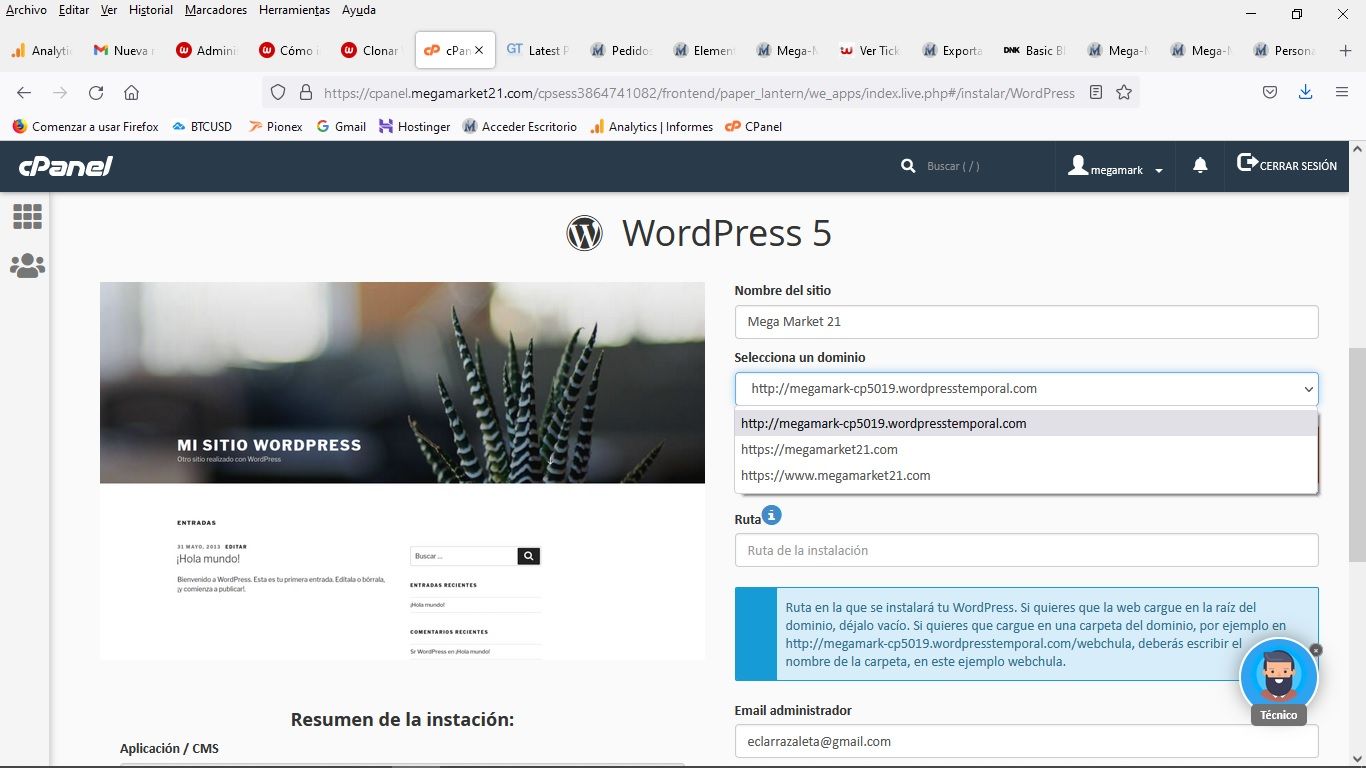Open the Ver menu
The image size is (1366, 768).
tap(109, 10)
